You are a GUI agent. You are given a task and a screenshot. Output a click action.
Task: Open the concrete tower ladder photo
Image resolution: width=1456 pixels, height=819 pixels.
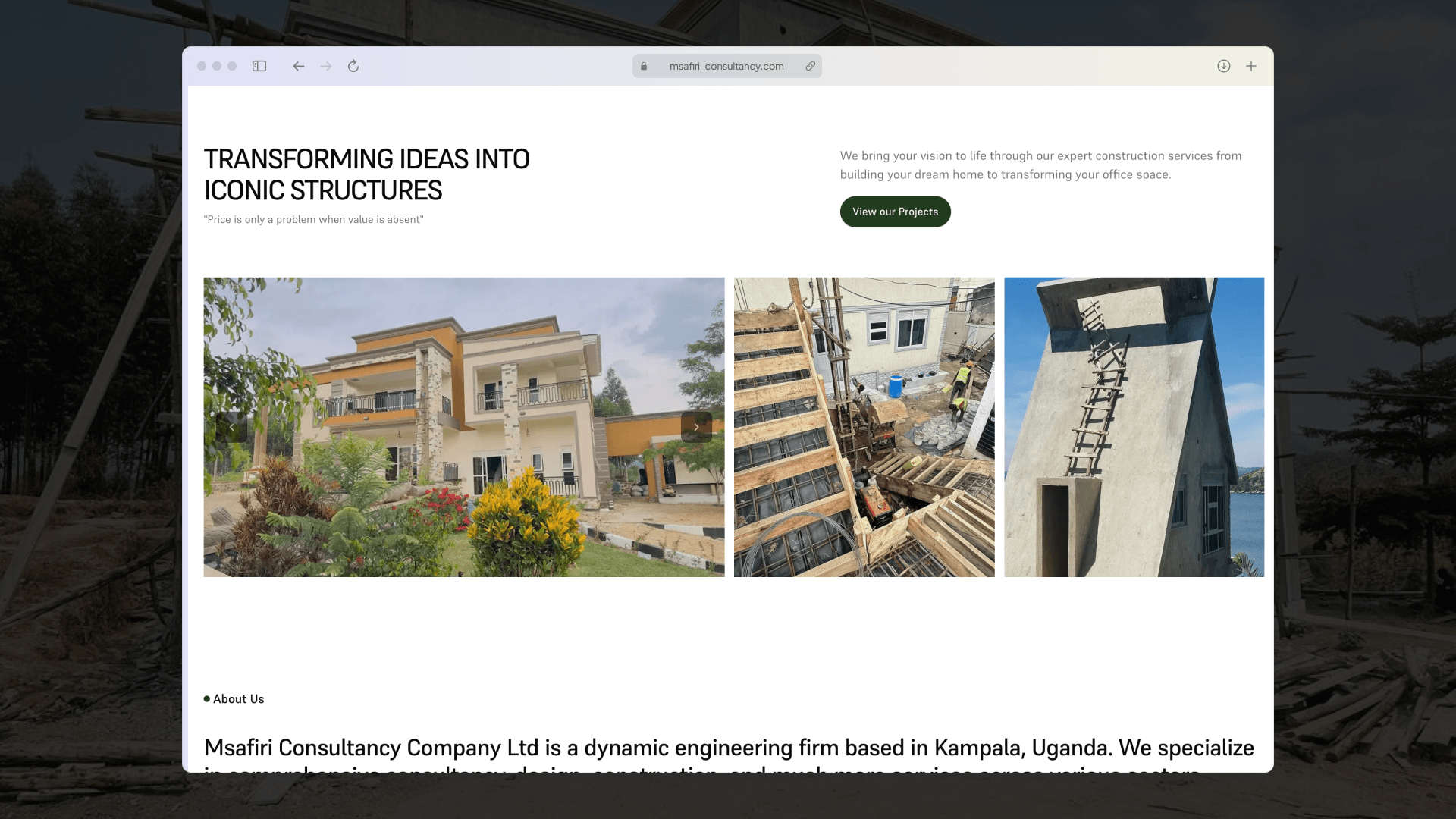[1134, 427]
